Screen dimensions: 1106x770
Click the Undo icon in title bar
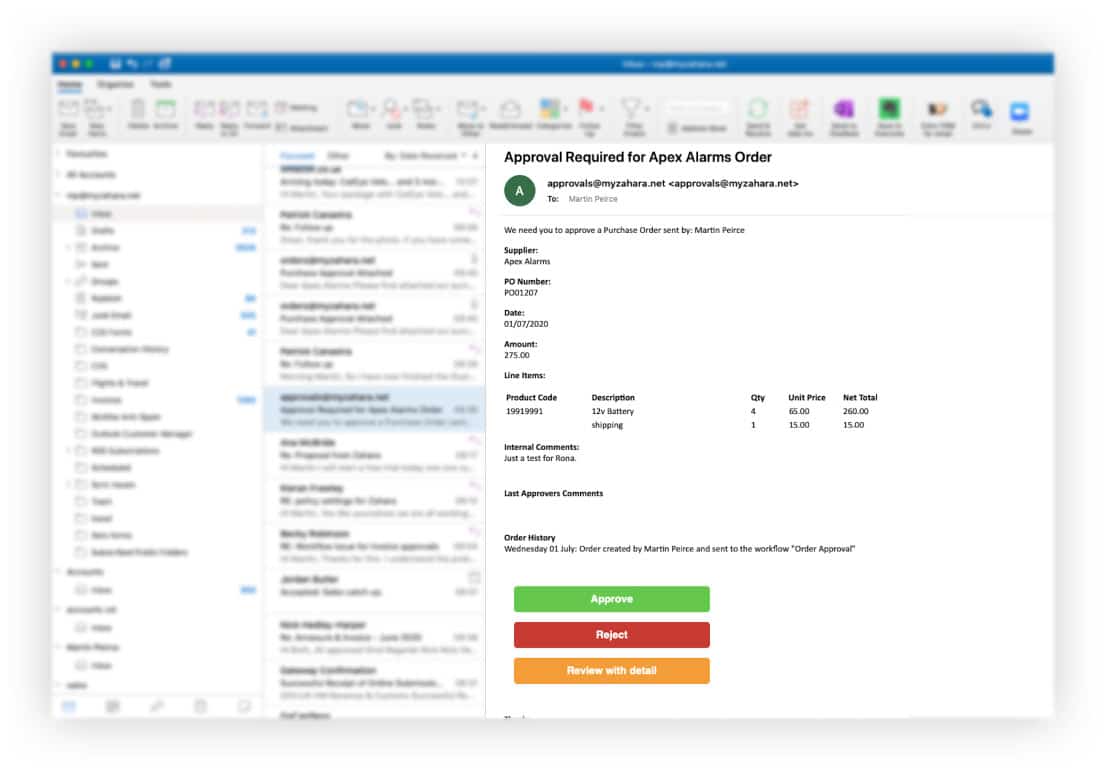coord(131,63)
